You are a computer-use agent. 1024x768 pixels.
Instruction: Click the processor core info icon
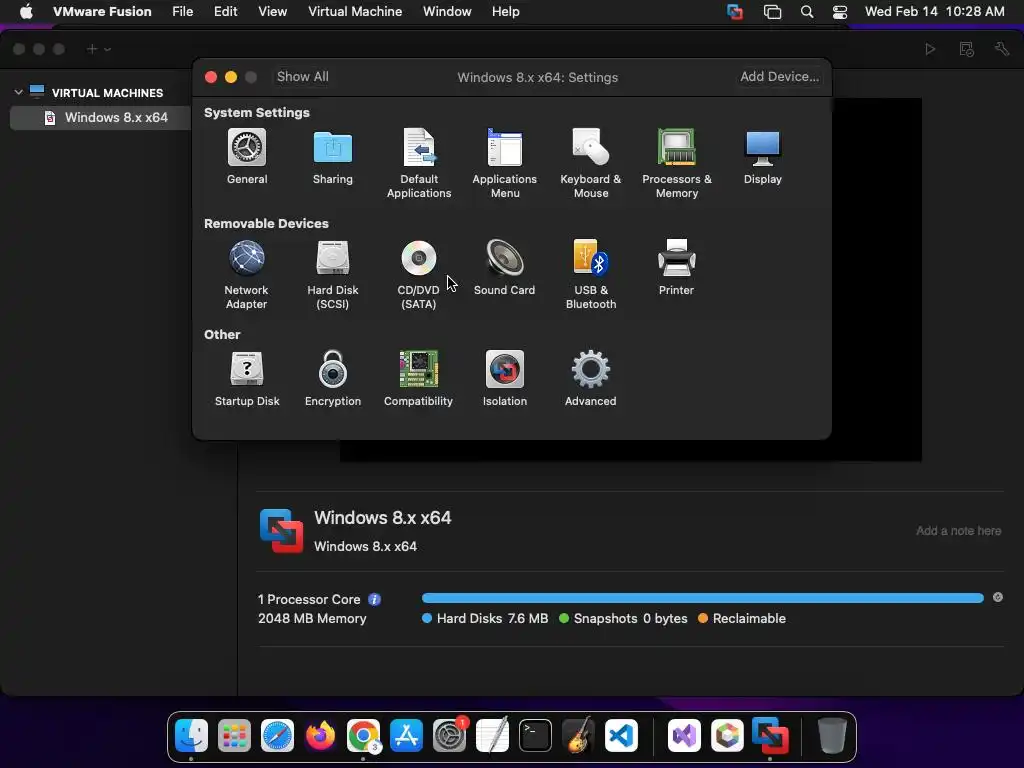[x=374, y=600]
